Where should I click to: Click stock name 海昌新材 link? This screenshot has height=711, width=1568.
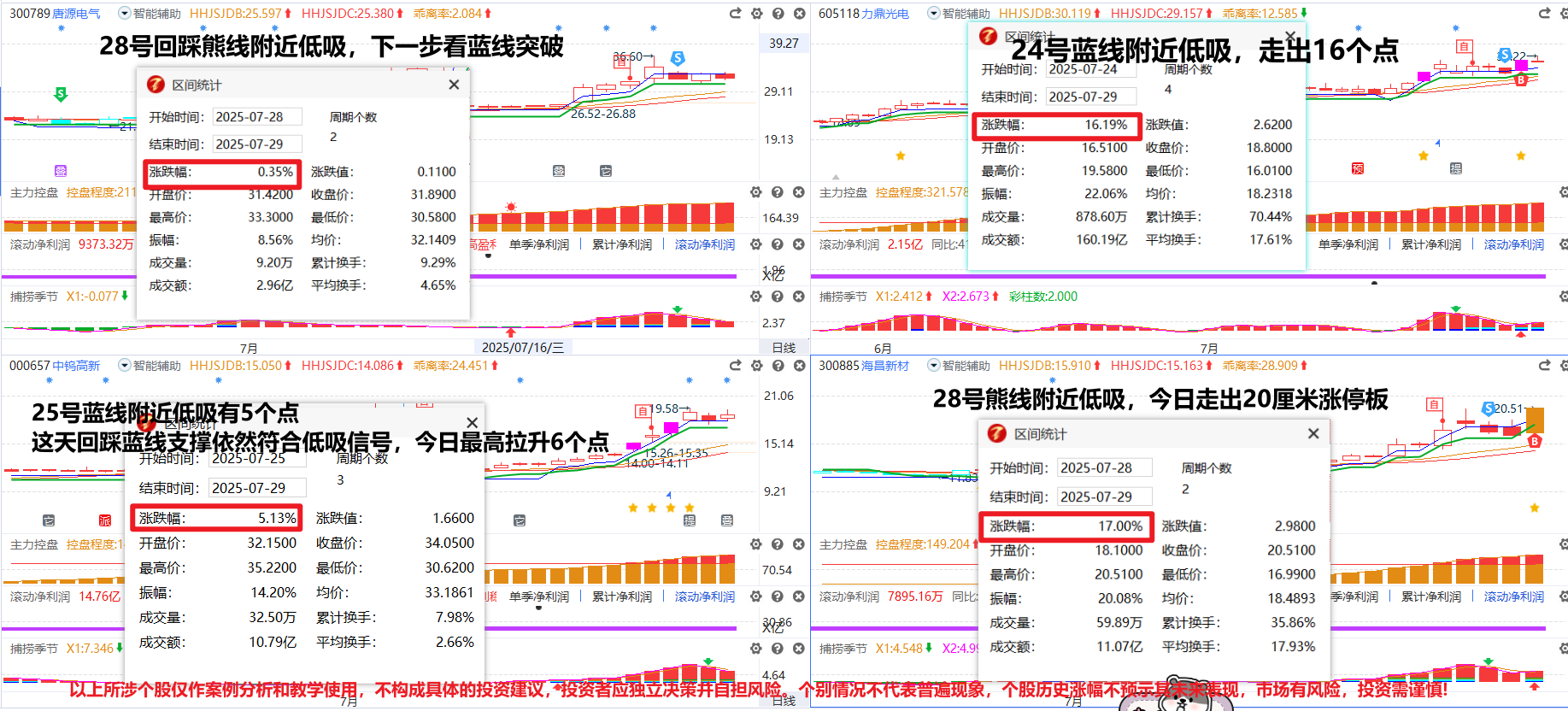coord(885,366)
